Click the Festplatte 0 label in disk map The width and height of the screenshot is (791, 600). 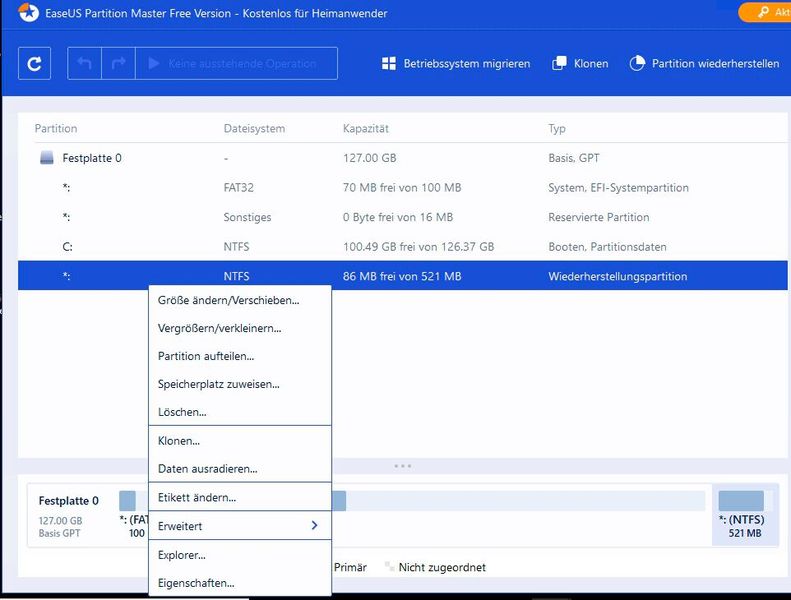point(69,501)
